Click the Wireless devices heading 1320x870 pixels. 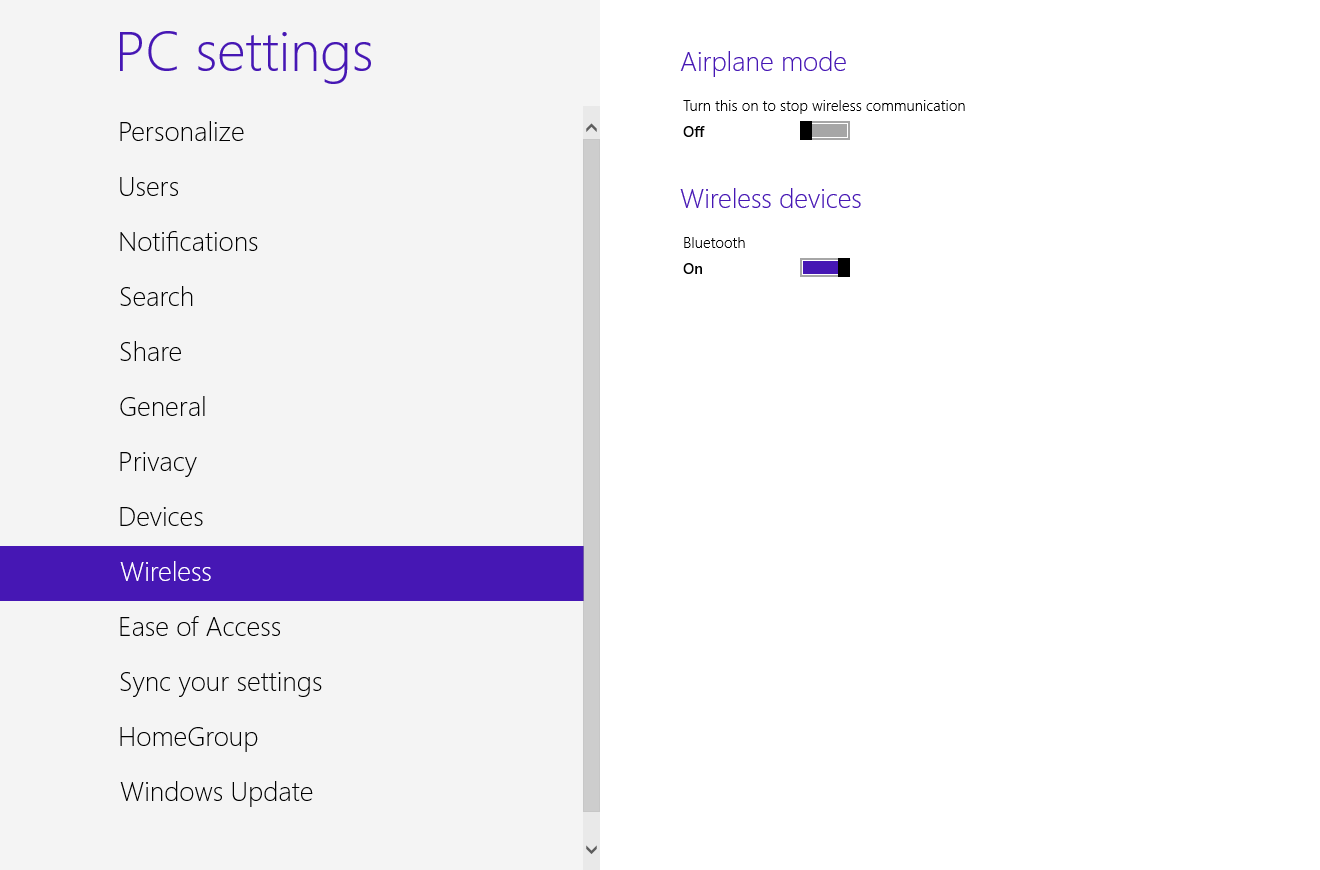pyautogui.click(x=771, y=199)
